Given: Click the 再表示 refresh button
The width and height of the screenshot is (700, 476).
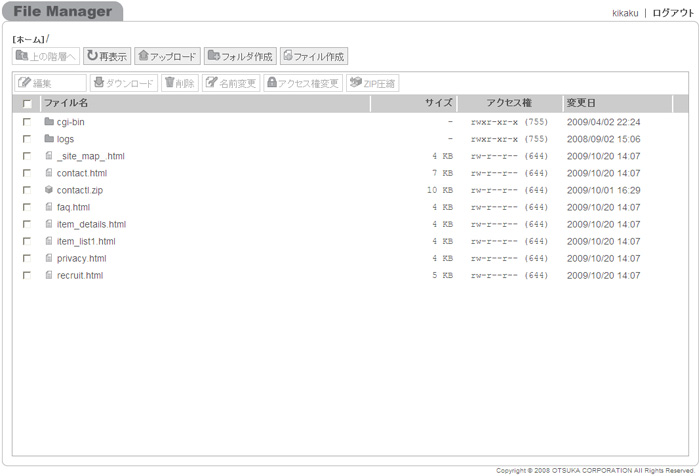Looking at the screenshot, I should point(106,57).
